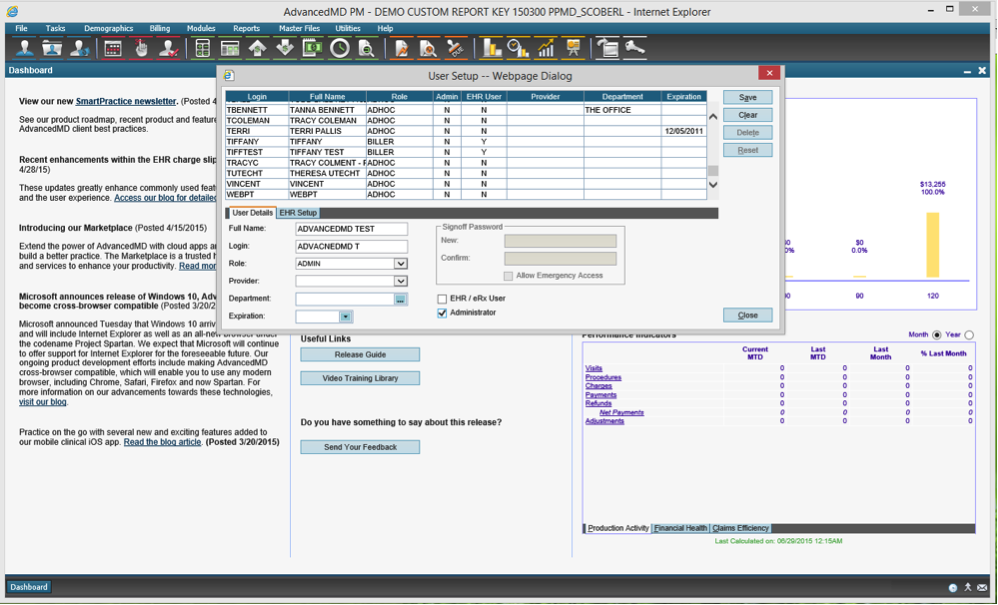
Task: Click the Clear button in User Setup
Action: tap(748, 115)
